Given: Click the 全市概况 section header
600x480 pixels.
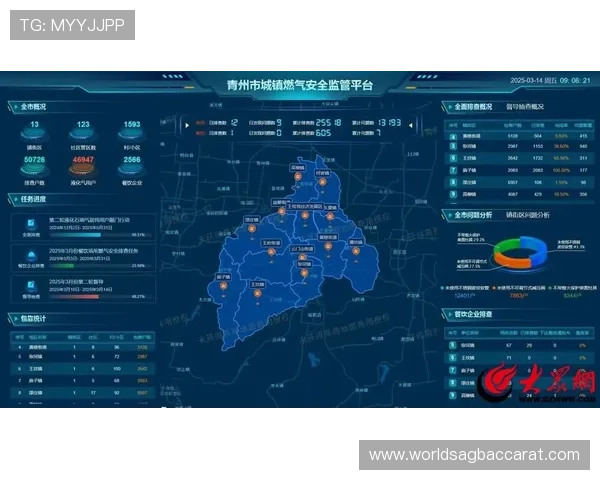Looking at the screenshot, I should (x=33, y=107).
